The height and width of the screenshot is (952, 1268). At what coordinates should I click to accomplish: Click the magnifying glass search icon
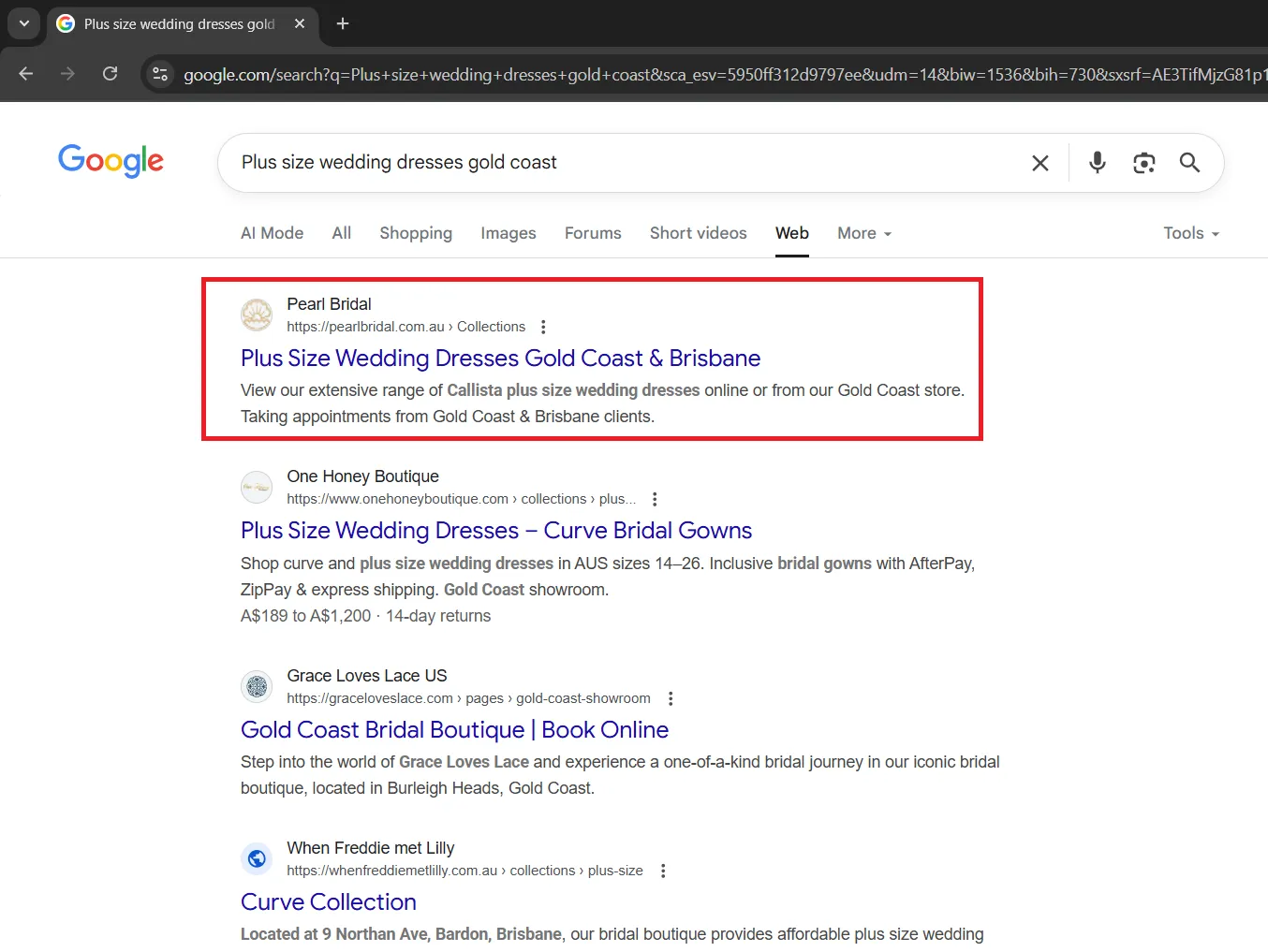(x=1189, y=163)
